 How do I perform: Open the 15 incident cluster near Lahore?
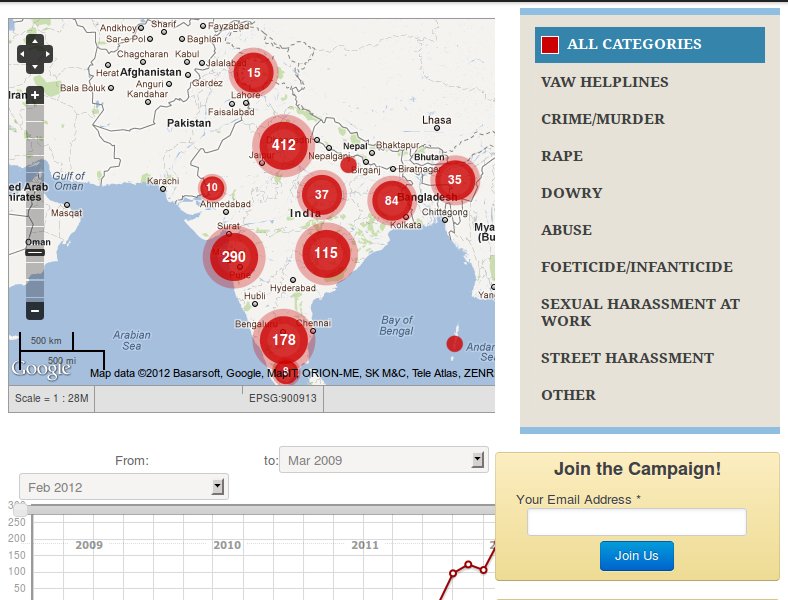coord(254,73)
